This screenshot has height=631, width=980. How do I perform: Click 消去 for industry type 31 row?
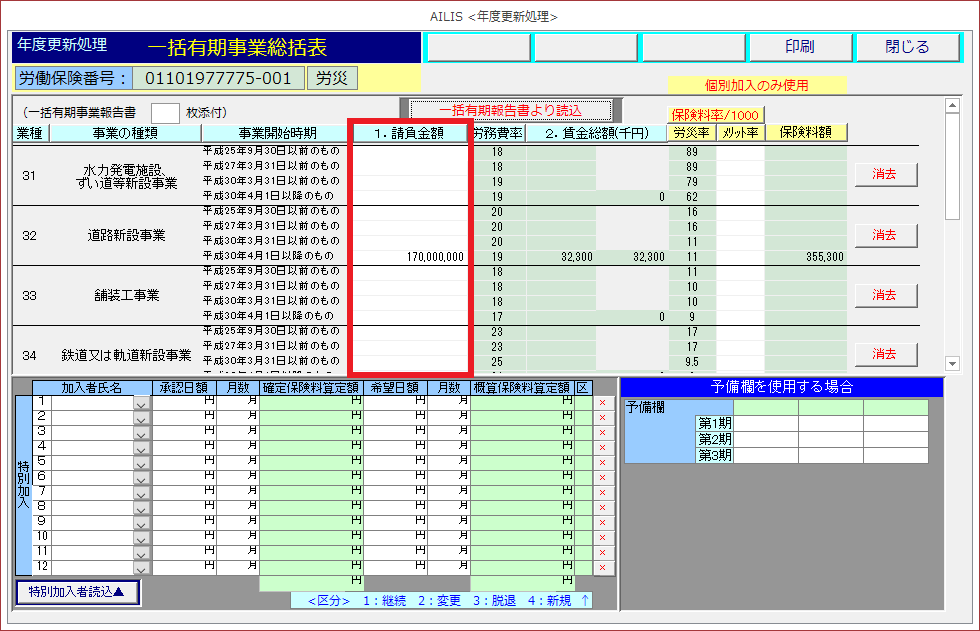(884, 174)
